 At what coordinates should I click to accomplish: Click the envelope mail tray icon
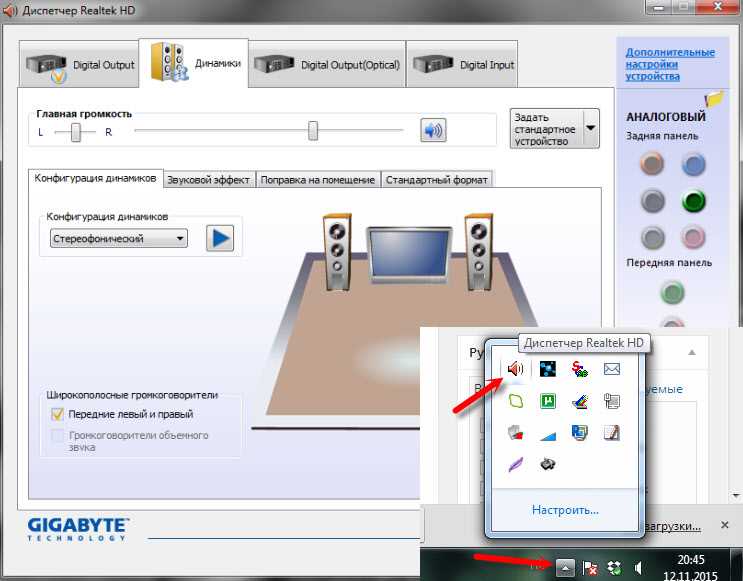pyautogui.click(x=611, y=369)
